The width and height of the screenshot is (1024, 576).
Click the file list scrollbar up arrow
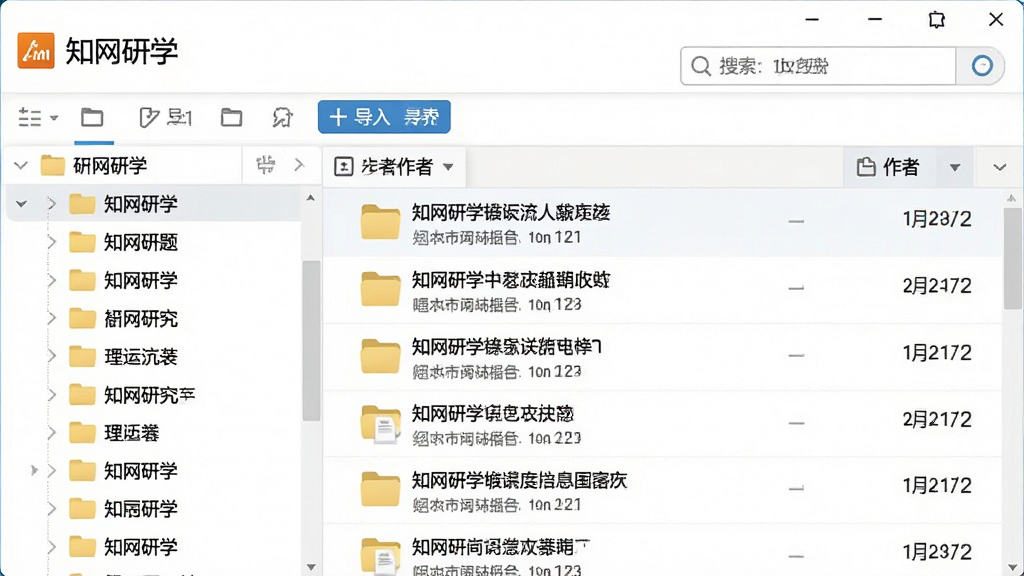[x=1012, y=198]
